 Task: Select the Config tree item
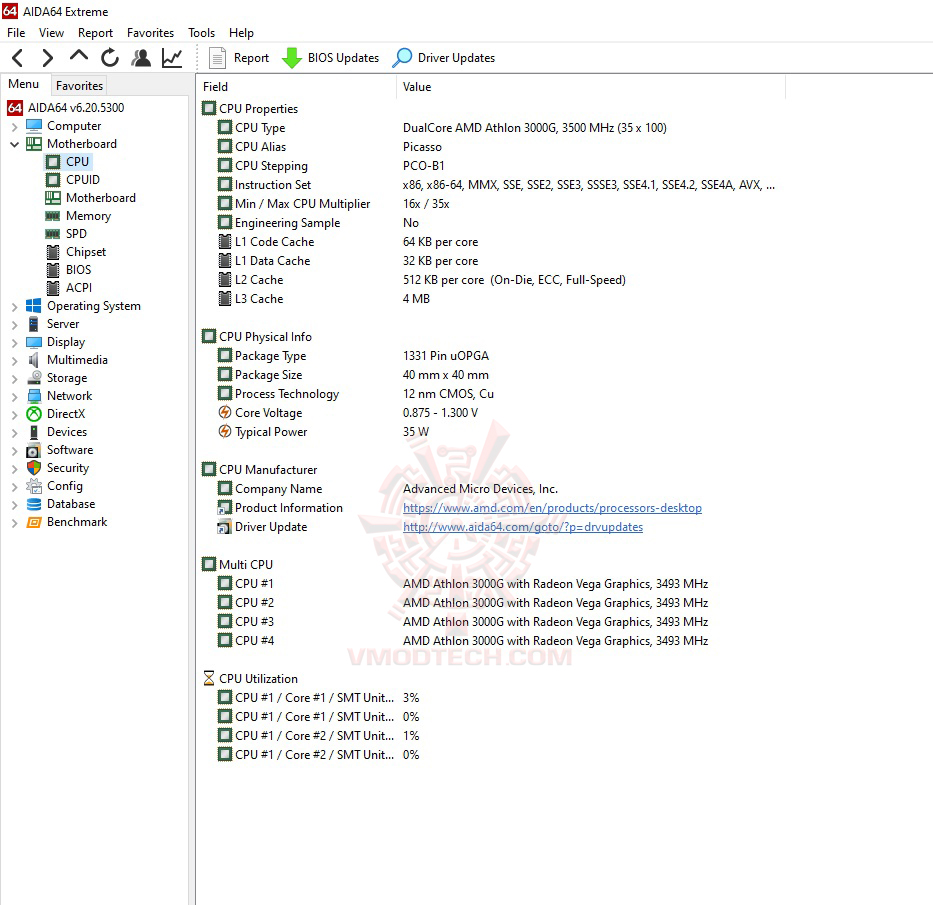tap(65, 486)
